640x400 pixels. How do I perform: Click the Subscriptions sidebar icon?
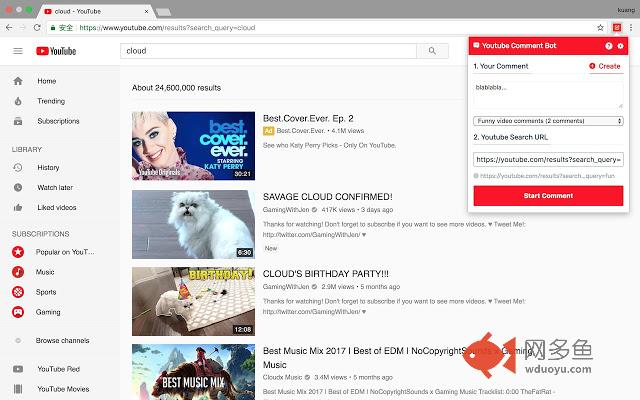(18, 121)
